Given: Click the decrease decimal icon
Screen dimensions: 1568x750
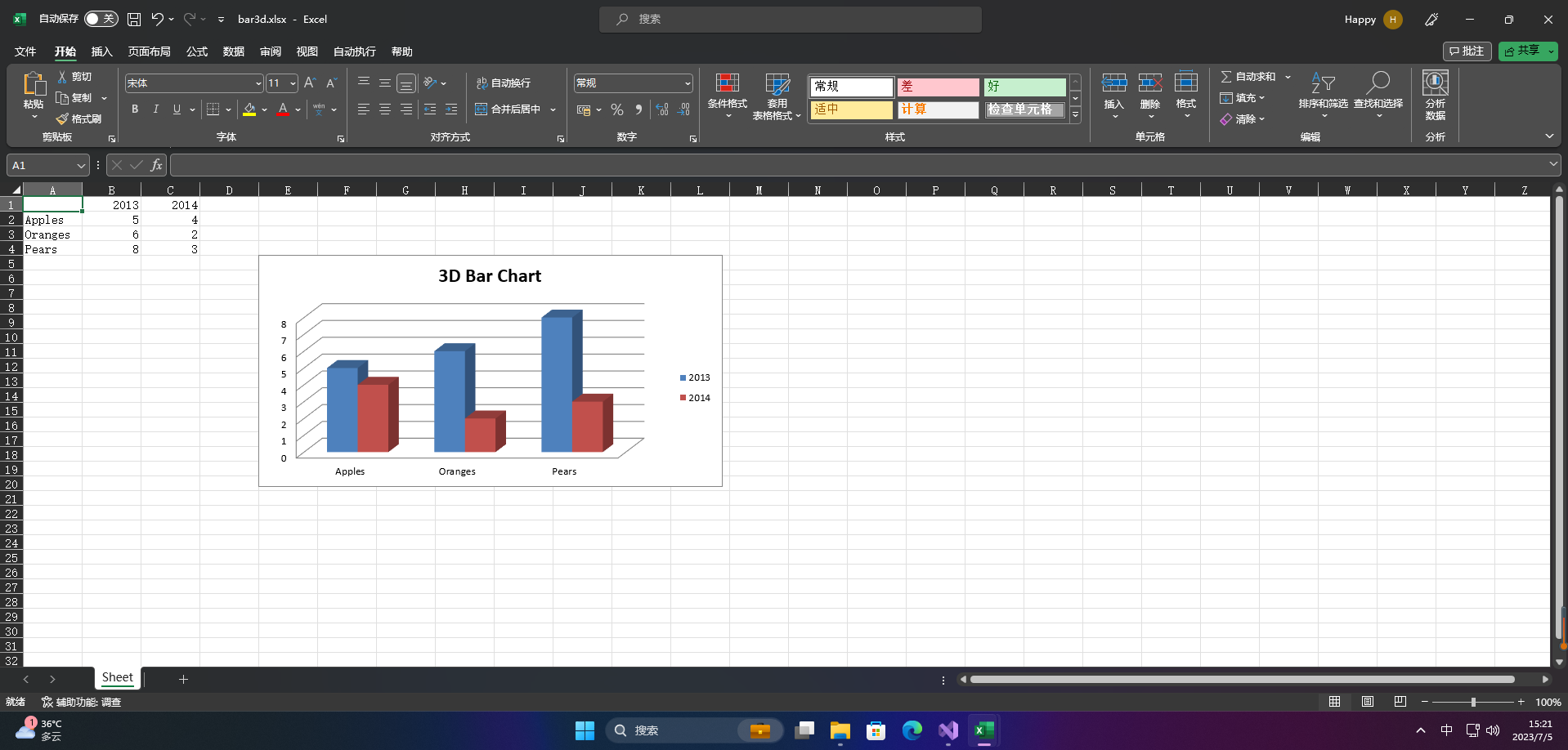Looking at the screenshot, I should click(x=684, y=109).
